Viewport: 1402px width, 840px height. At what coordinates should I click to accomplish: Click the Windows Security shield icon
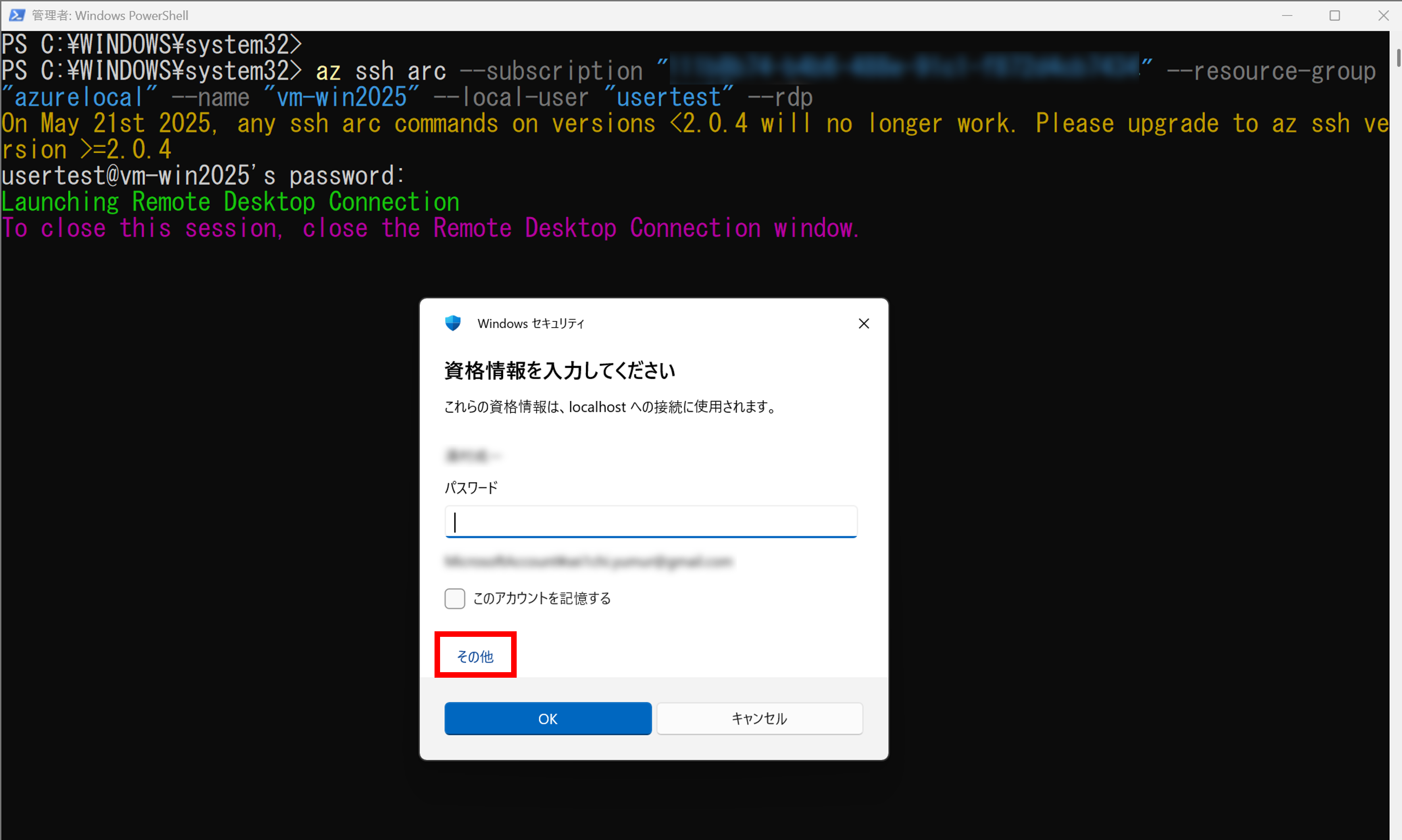(x=453, y=323)
